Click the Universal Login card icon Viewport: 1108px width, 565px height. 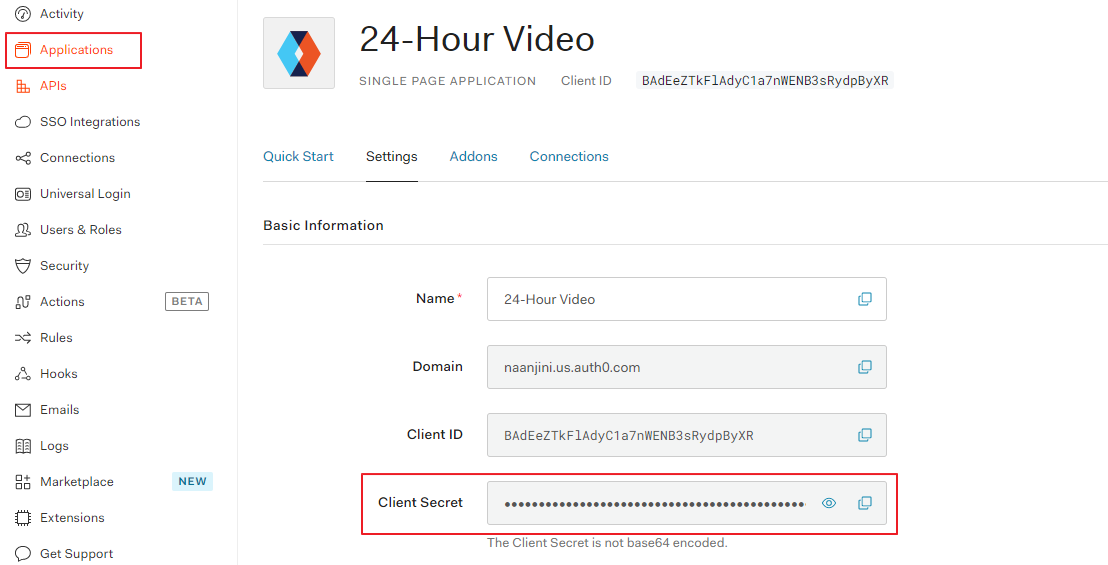(23, 194)
